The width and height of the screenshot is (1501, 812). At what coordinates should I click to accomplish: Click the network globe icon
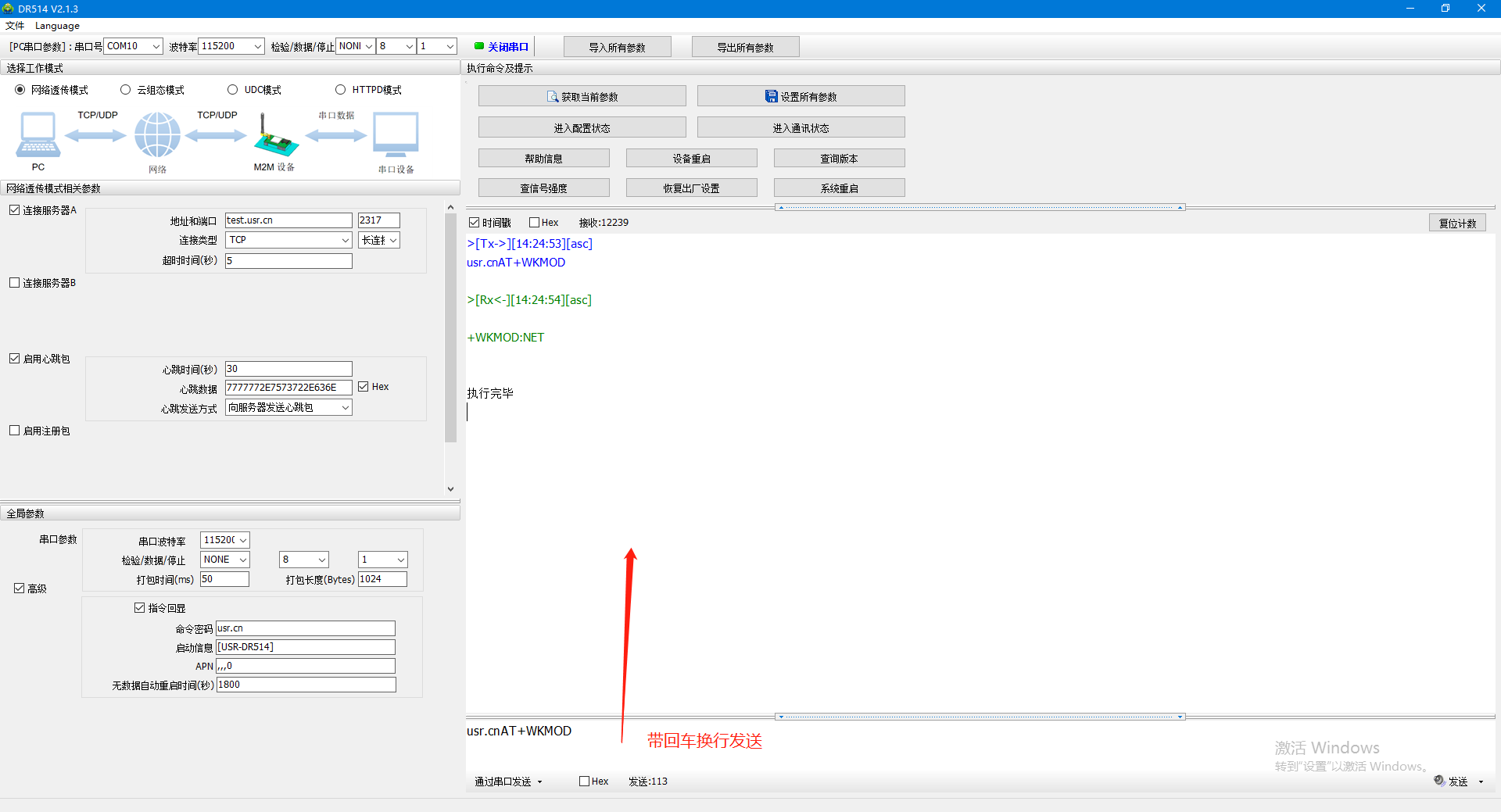pyautogui.click(x=157, y=134)
